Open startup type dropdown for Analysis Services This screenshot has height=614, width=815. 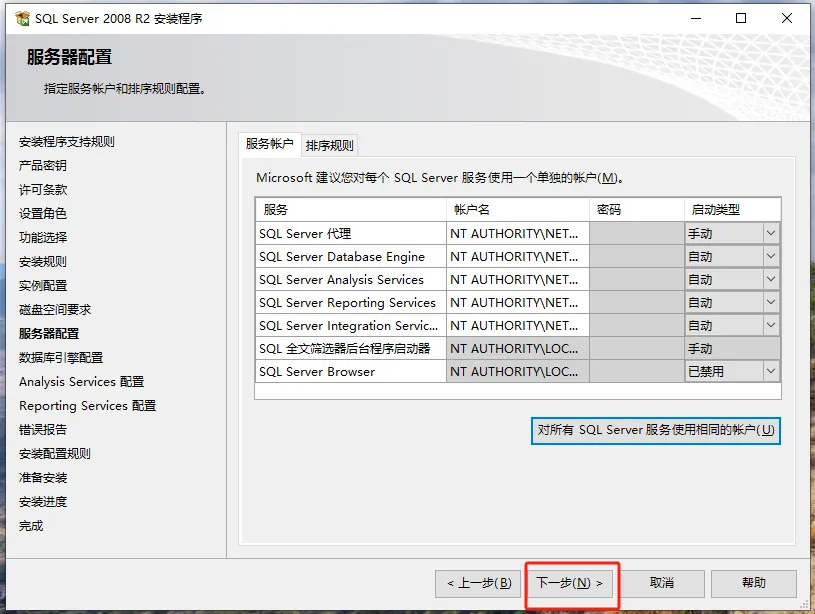coord(771,279)
